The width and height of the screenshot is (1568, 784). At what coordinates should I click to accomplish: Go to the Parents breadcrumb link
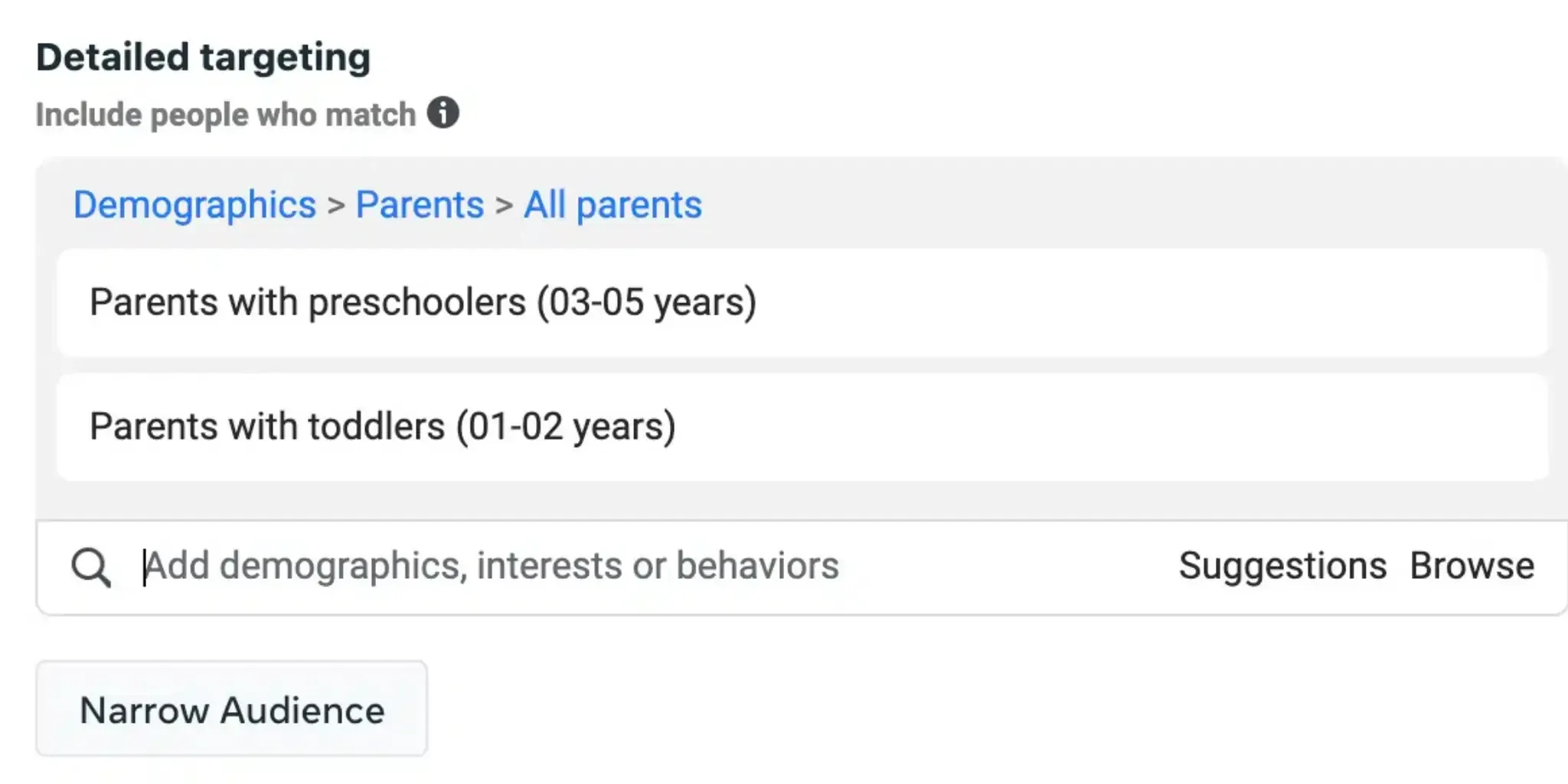(420, 205)
